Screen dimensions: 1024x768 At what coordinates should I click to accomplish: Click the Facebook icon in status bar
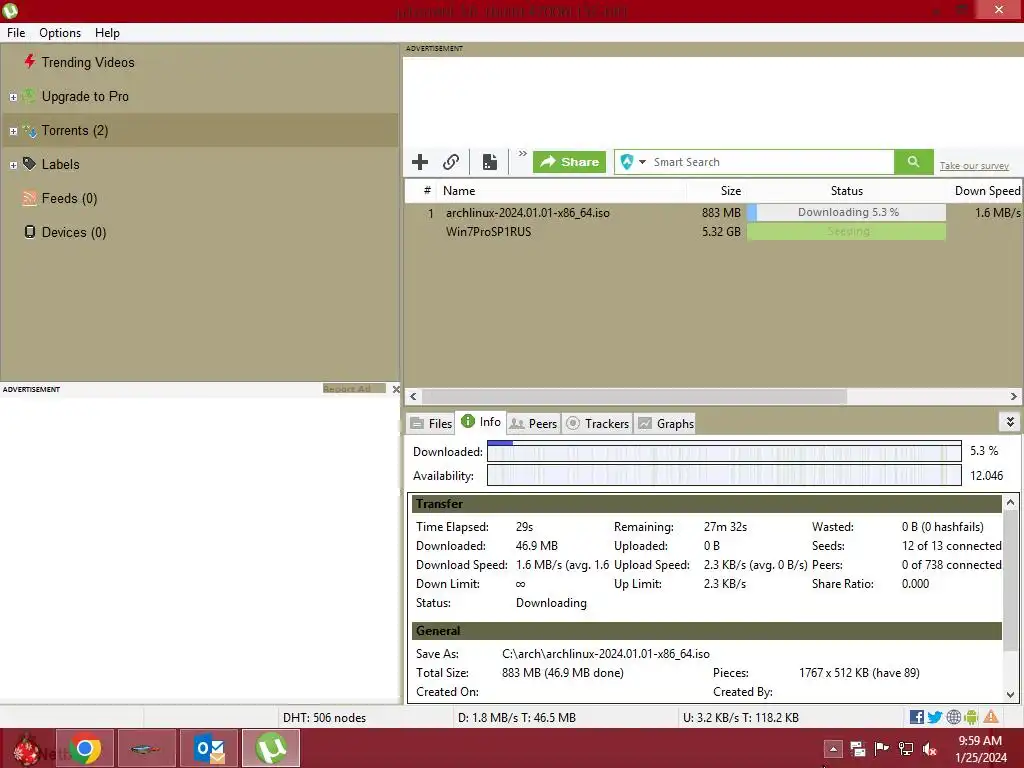[916, 717]
